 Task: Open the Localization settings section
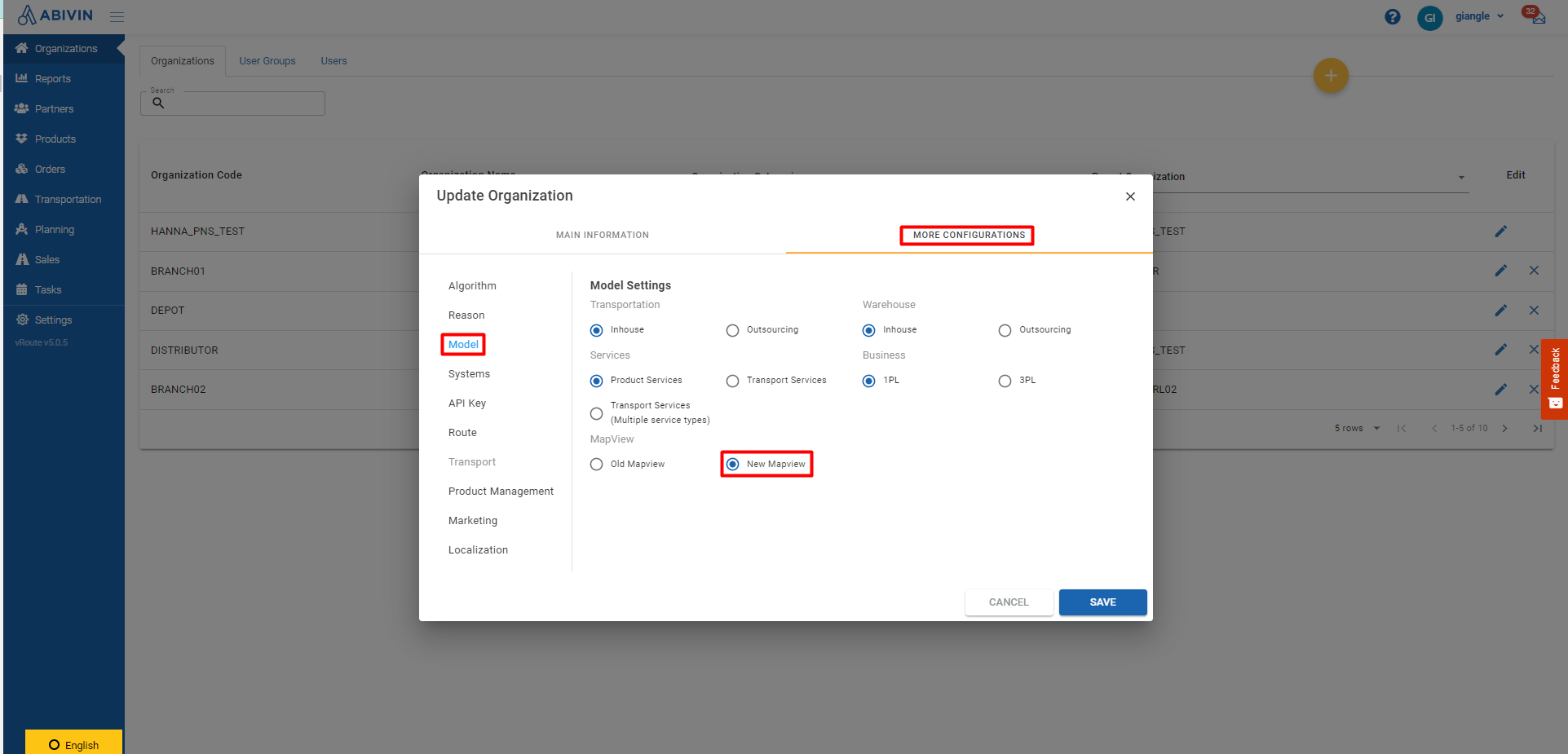click(478, 550)
